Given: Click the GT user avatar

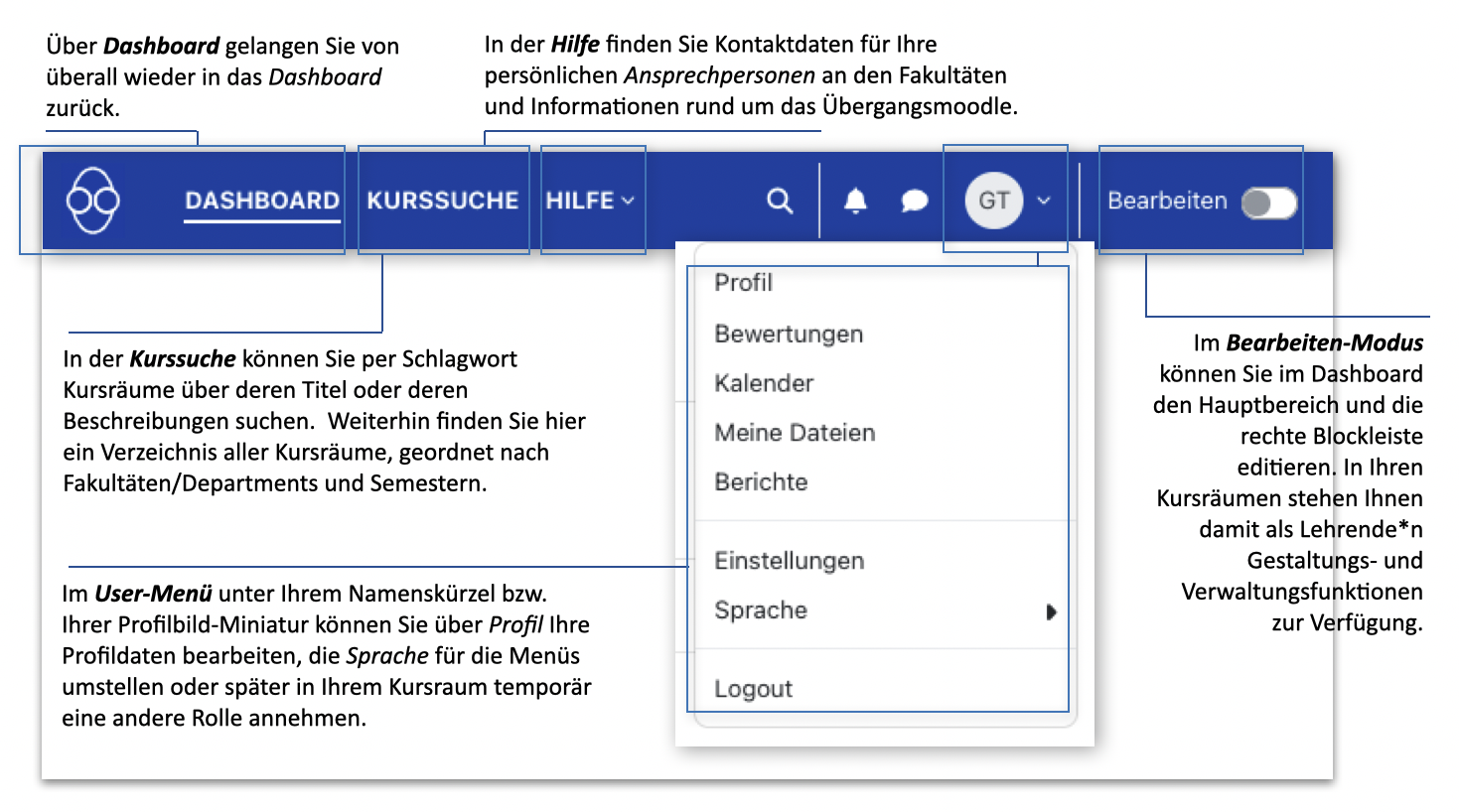Looking at the screenshot, I should click(993, 201).
